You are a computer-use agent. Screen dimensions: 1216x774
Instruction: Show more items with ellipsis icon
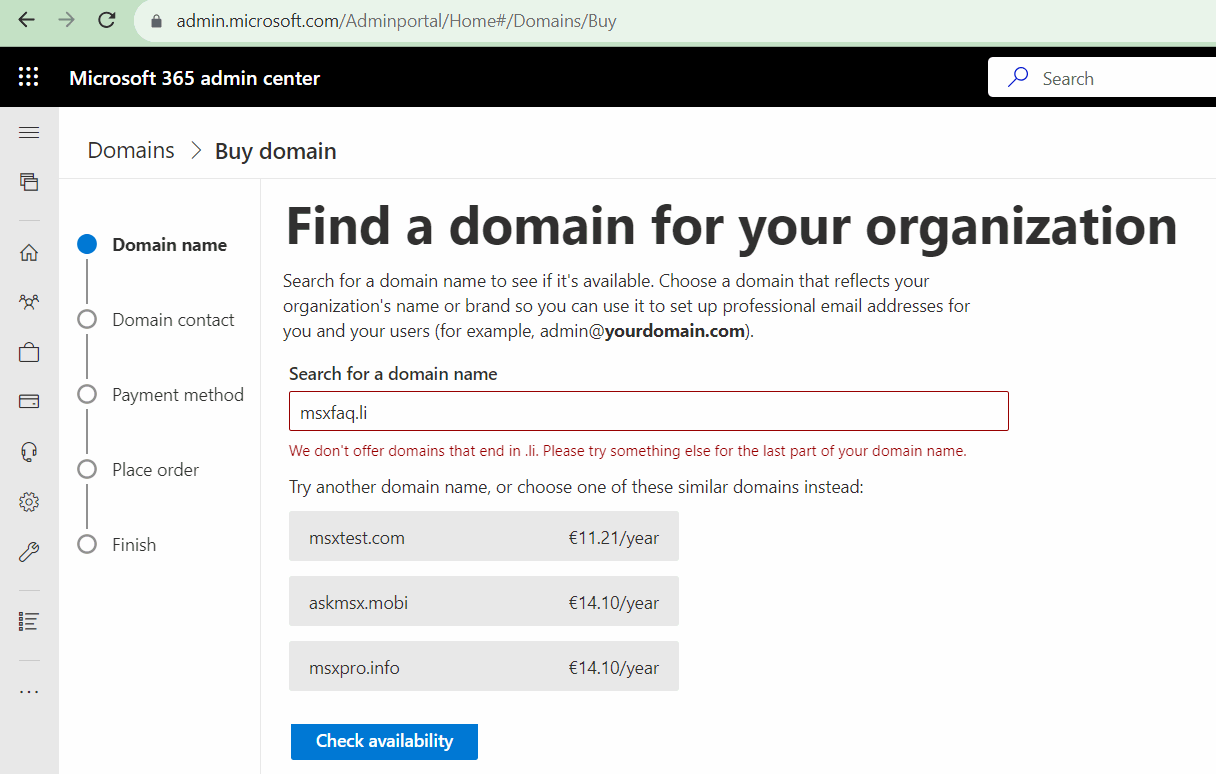tap(29, 691)
